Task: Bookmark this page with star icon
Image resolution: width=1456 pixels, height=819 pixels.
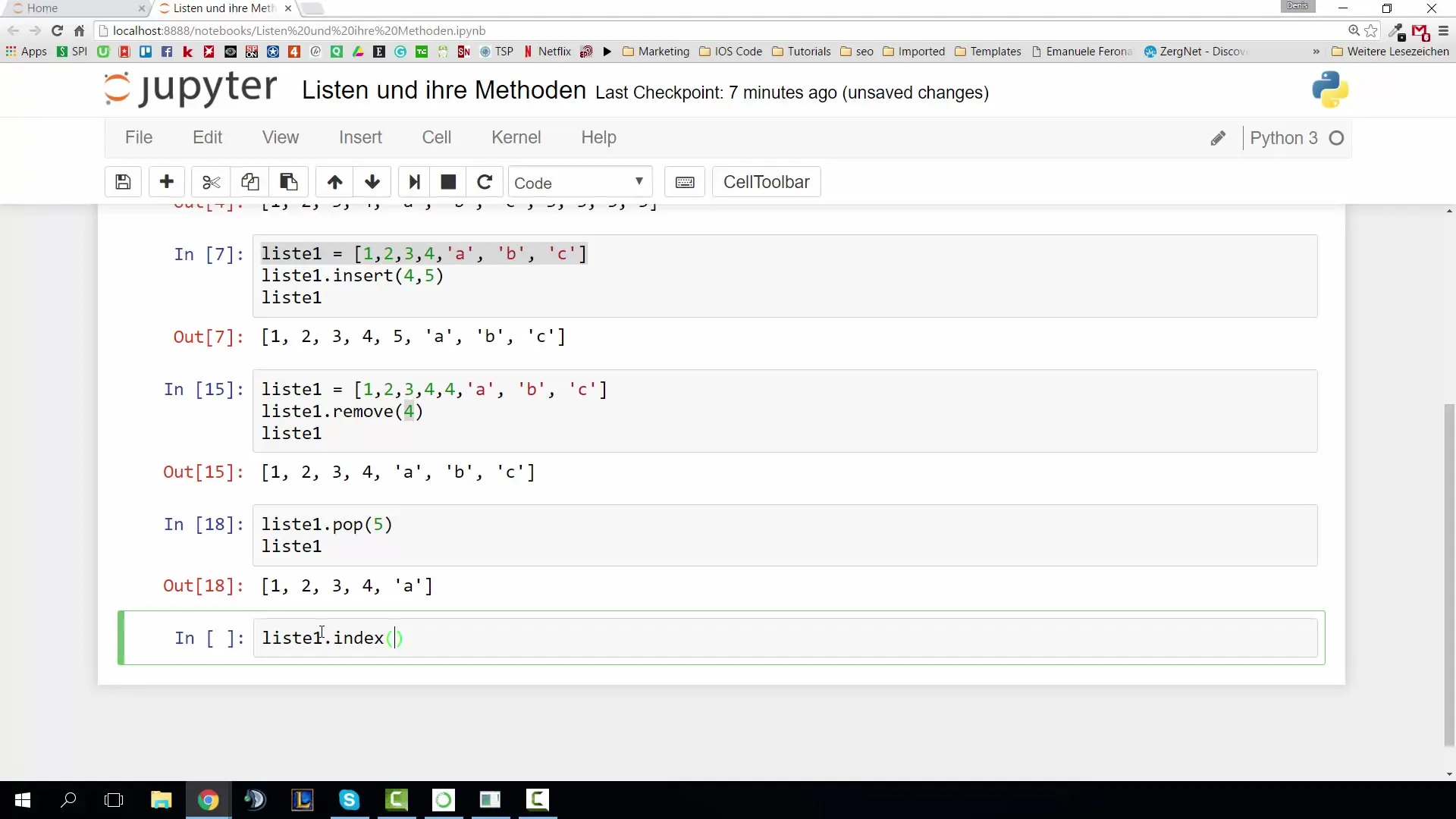Action: [x=1371, y=30]
